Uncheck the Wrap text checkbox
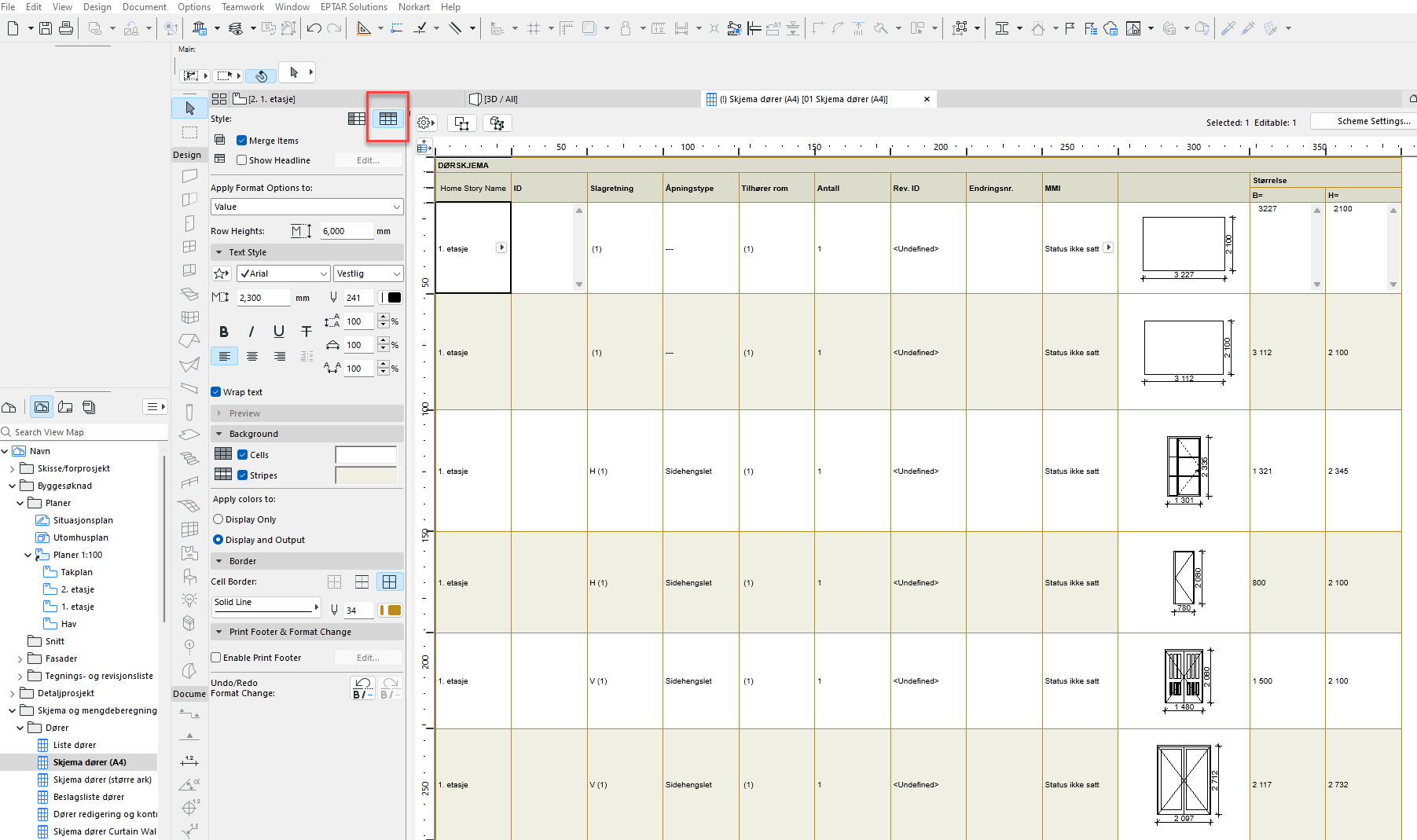This screenshot has width=1417, height=840. click(x=216, y=392)
